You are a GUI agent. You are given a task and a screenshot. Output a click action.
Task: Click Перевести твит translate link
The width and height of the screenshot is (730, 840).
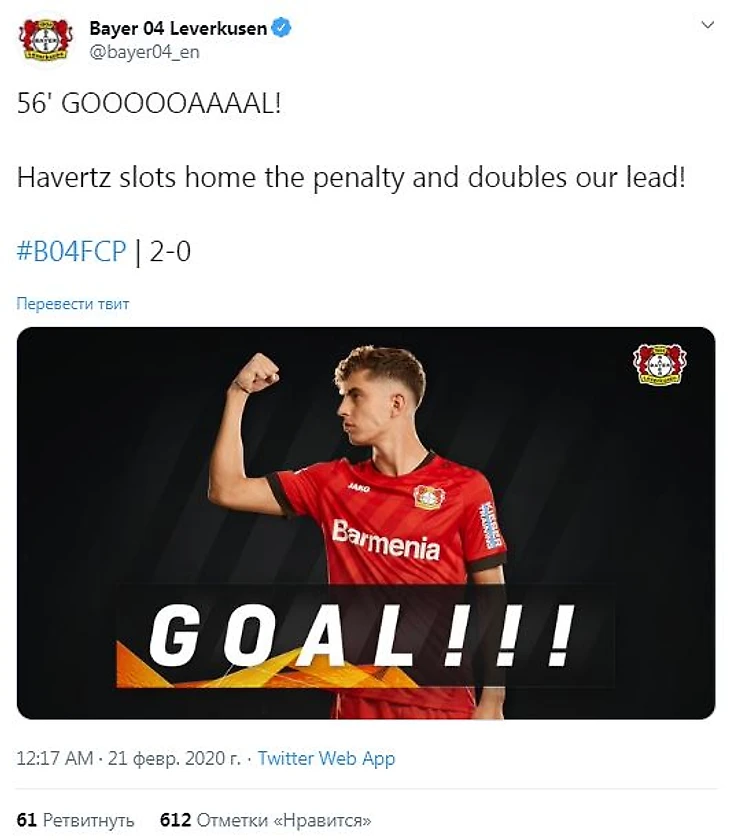73,304
